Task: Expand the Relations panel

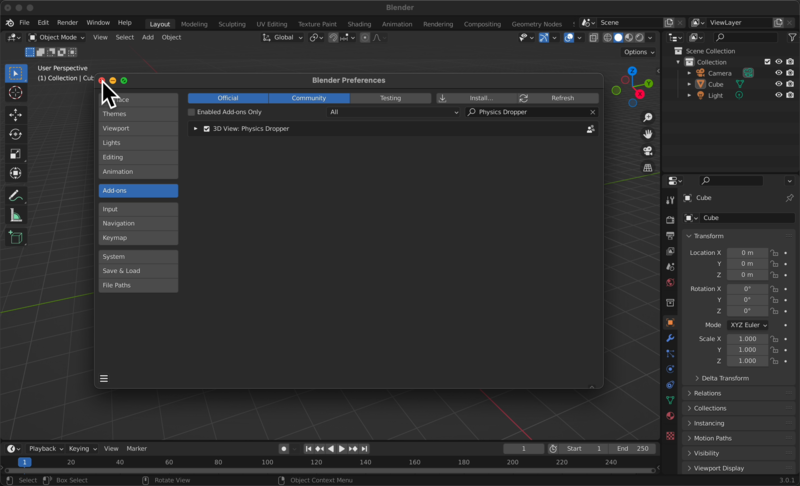Action: click(x=707, y=393)
